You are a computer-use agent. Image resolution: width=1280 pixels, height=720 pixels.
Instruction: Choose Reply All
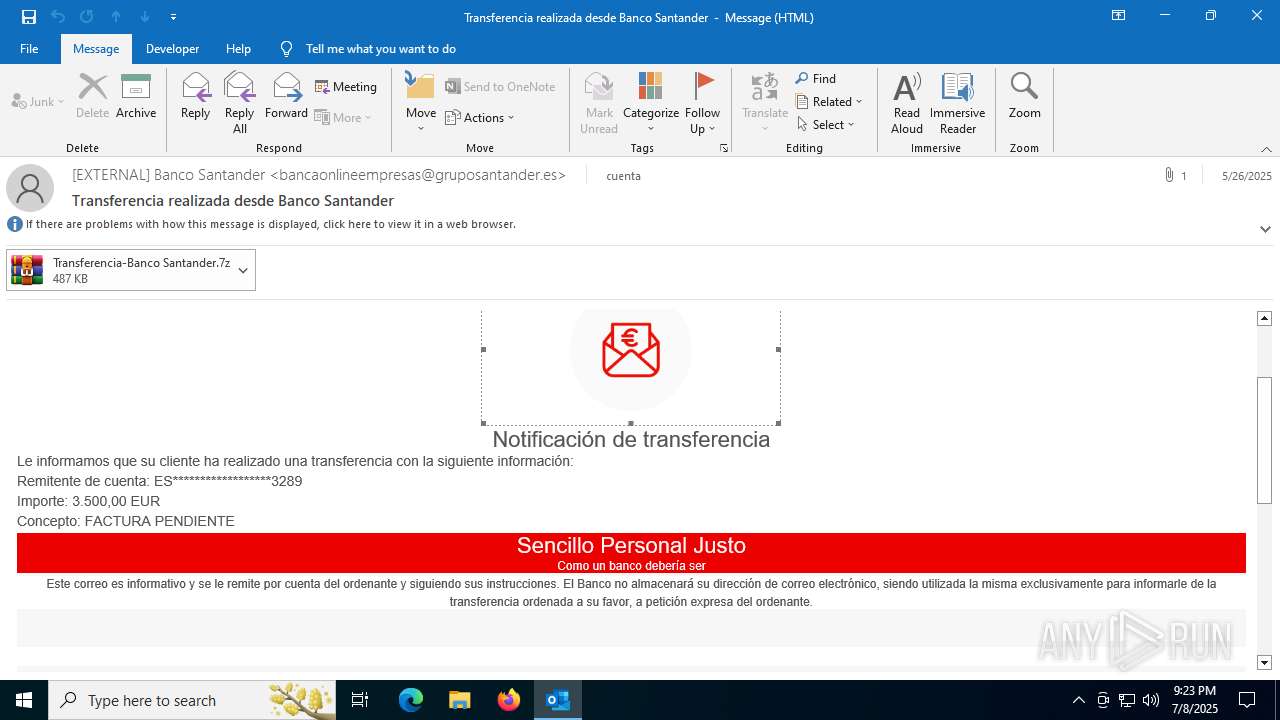point(239,103)
